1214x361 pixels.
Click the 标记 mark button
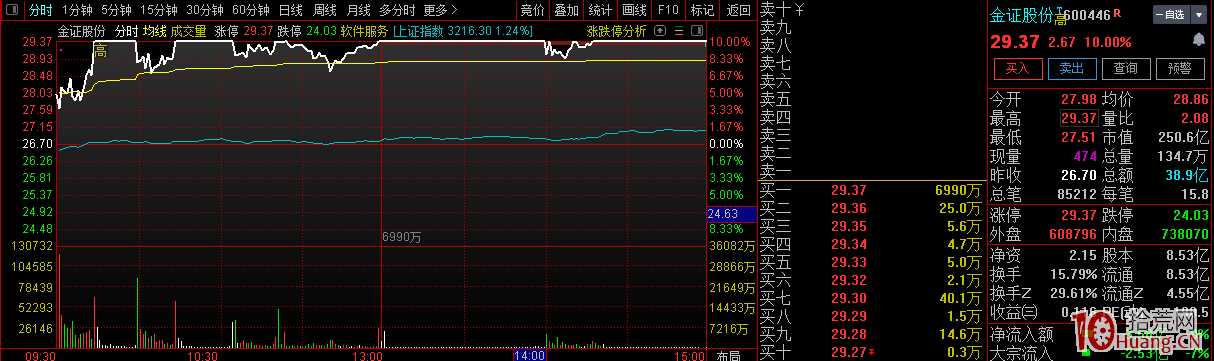[701, 10]
